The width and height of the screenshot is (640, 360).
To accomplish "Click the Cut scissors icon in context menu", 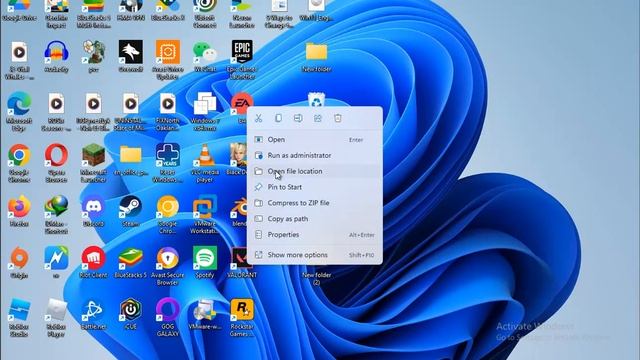I will pyautogui.click(x=258, y=118).
